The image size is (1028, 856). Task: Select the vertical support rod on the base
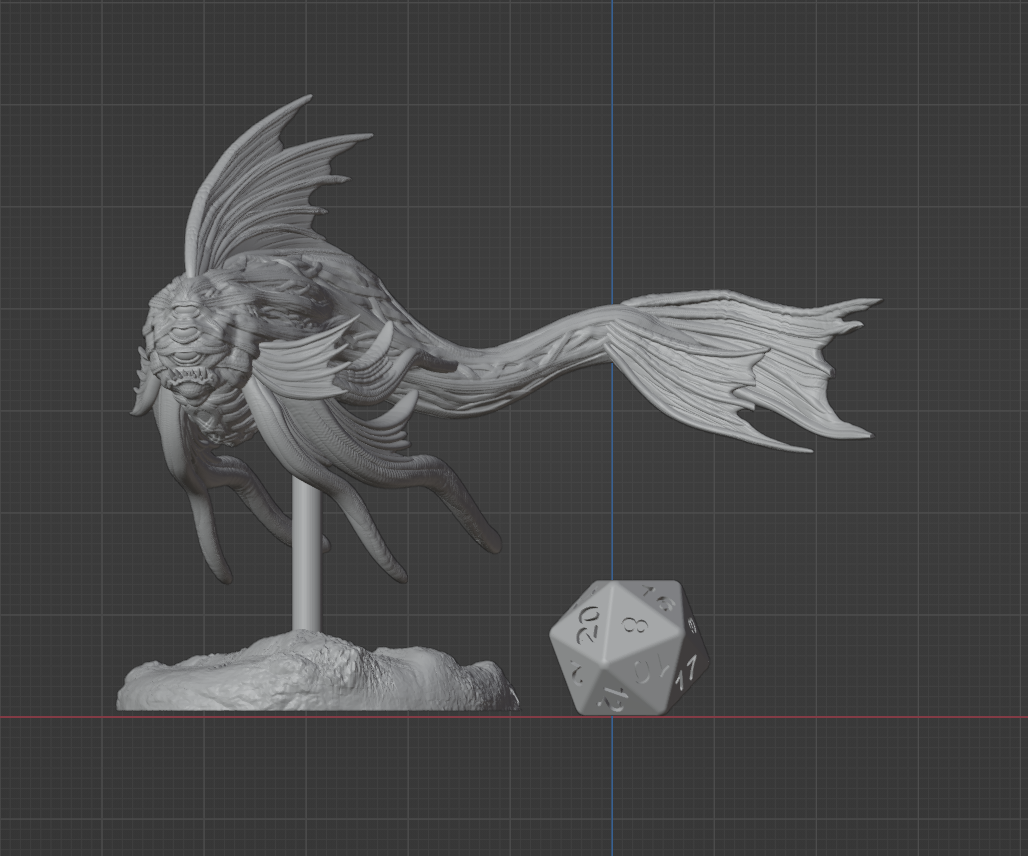point(306,557)
